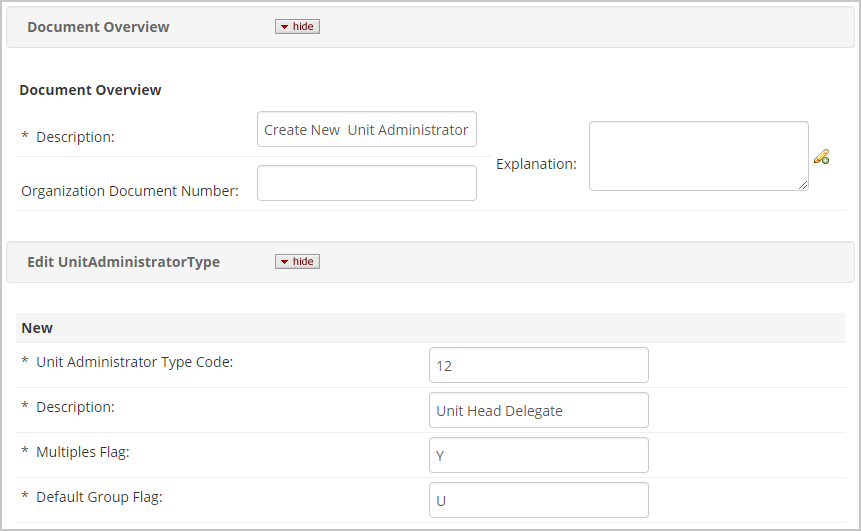Click the Edit UnitAdministratorType panel title
The height and width of the screenshot is (531, 861).
coord(124,262)
